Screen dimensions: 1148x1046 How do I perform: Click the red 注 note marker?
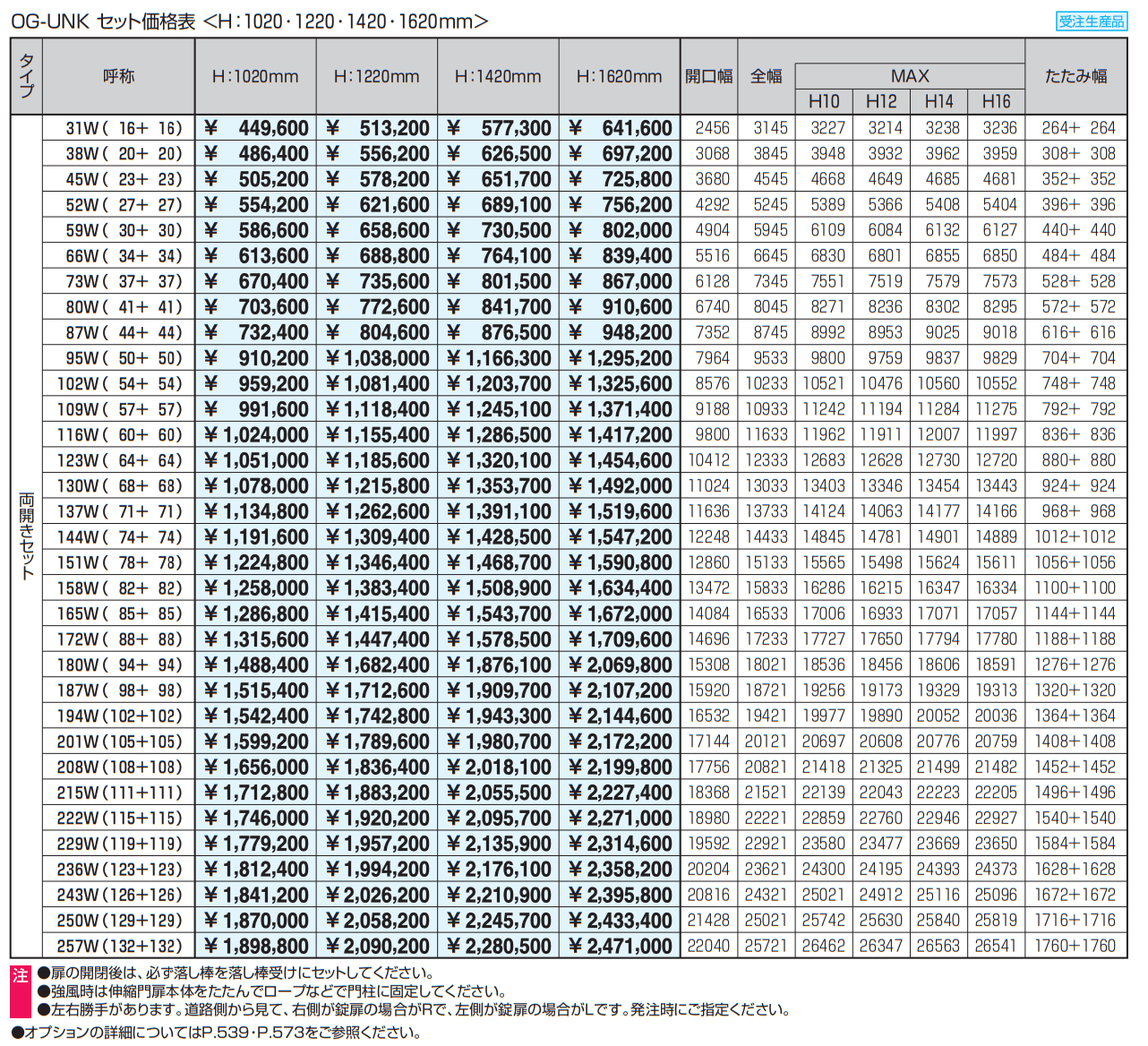20,975
